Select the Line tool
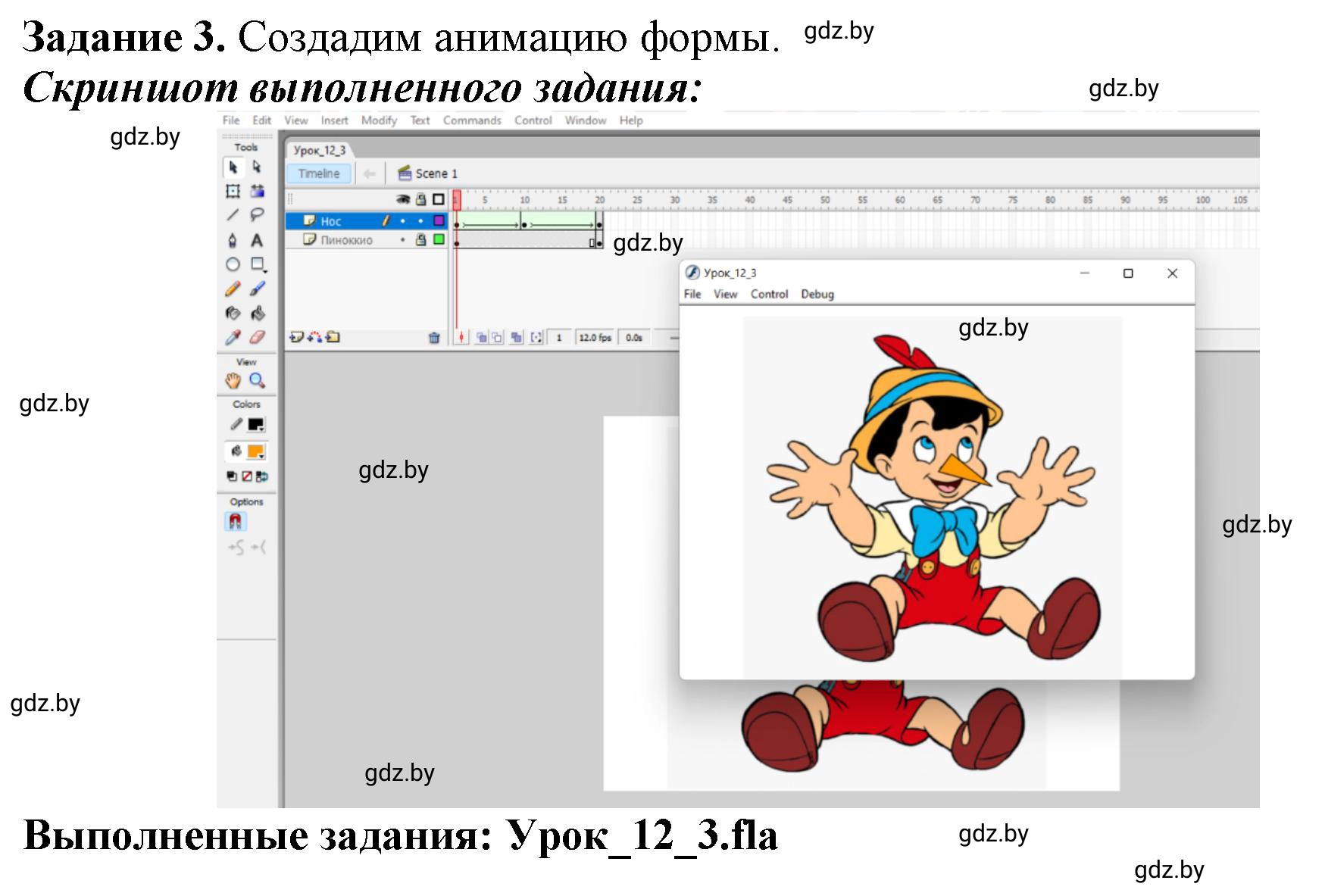The image size is (1325, 896). [233, 216]
